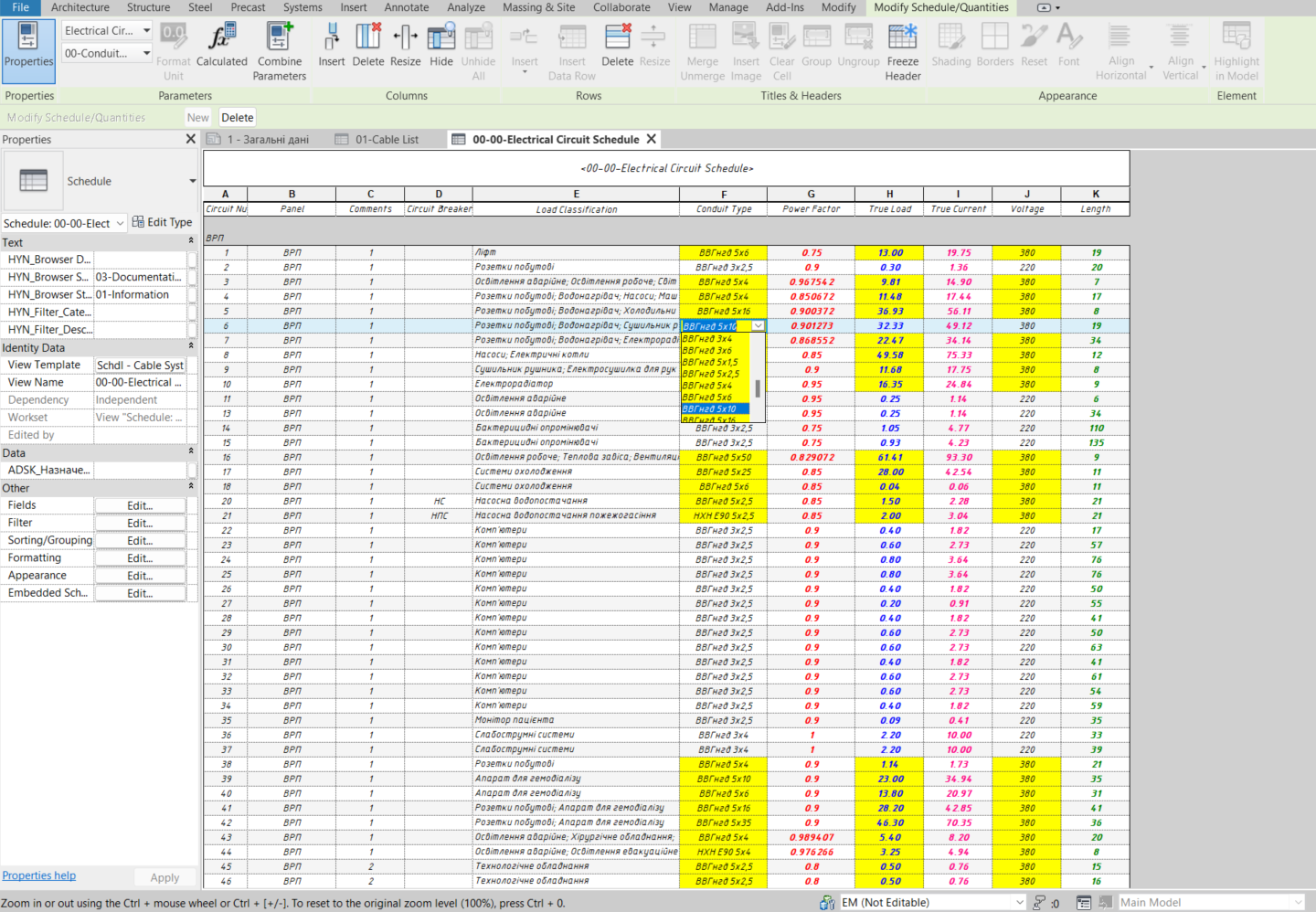The width and height of the screenshot is (1316, 912).
Task: Click the Properties ribbon button
Action: (x=28, y=46)
